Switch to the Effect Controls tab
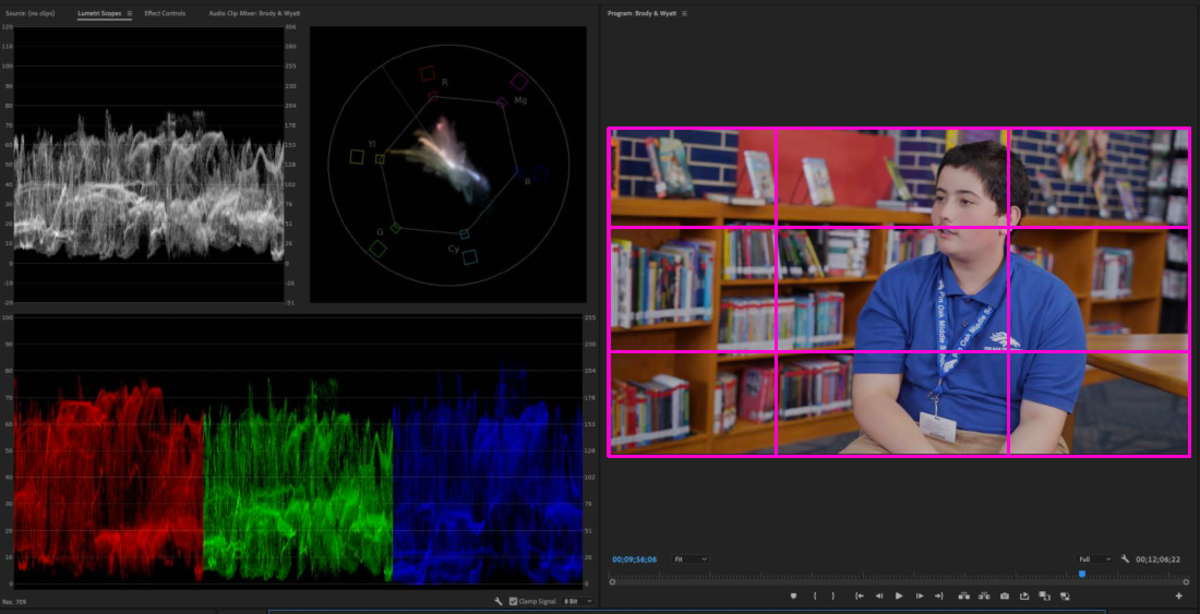1200x614 pixels. (x=163, y=14)
